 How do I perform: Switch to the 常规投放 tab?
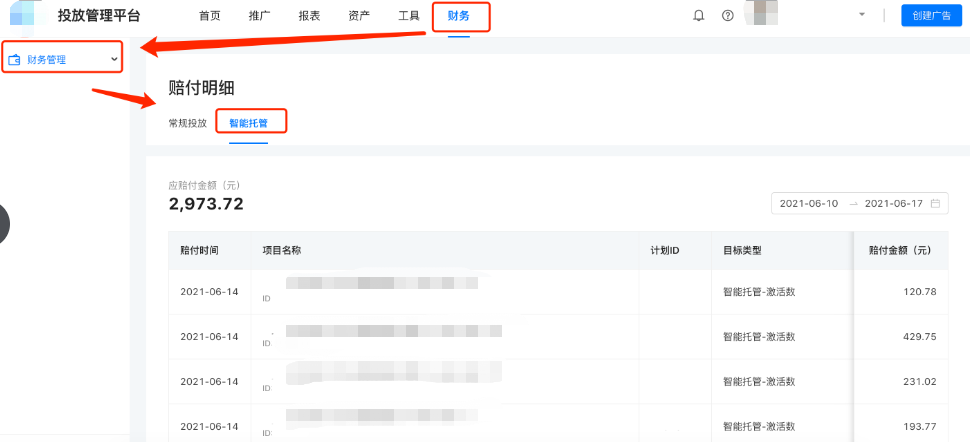(x=187, y=123)
